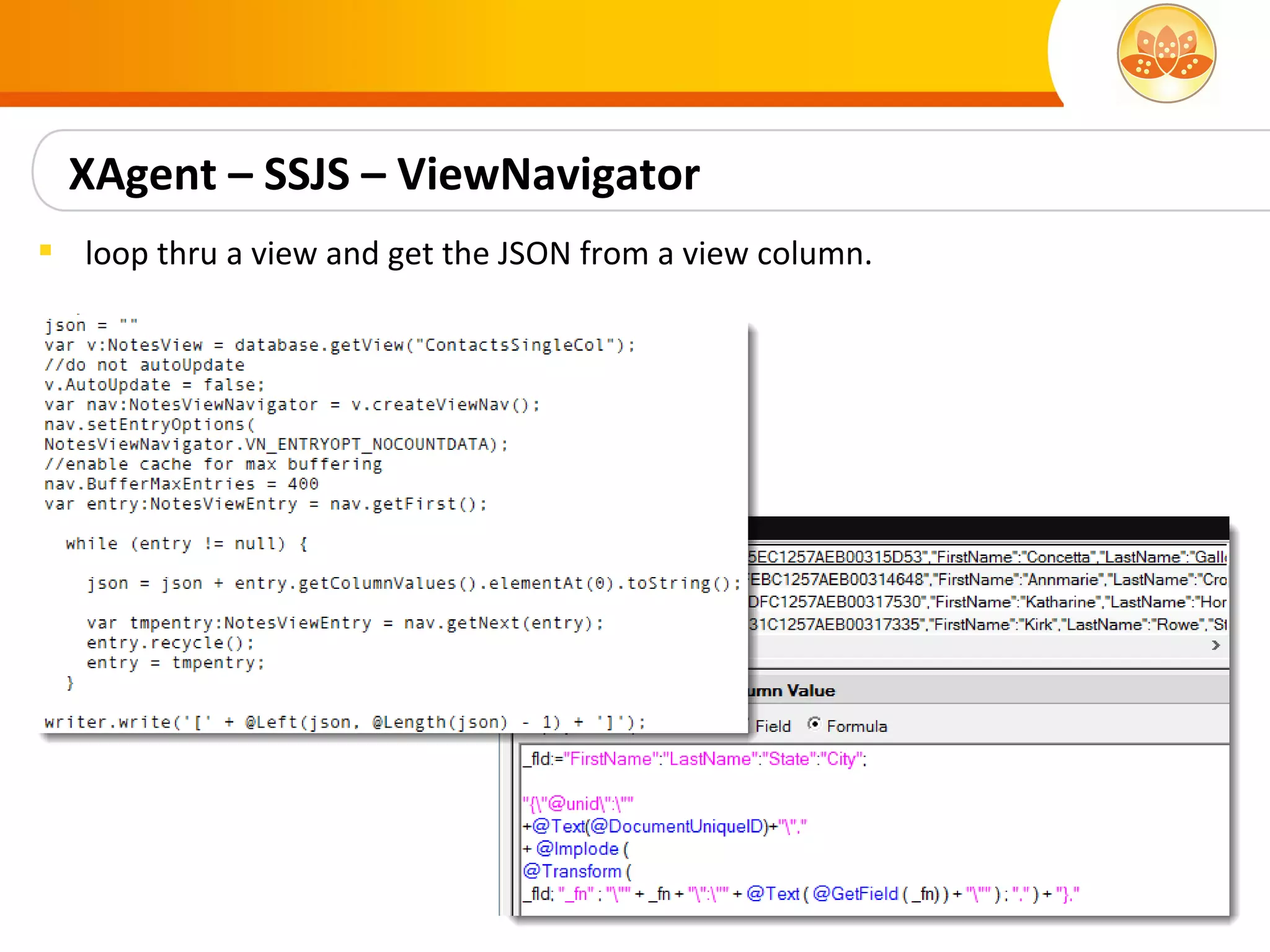This screenshot has width=1270, height=952.
Task: Click the _fld field names assignment line
Action: (695, 759)
